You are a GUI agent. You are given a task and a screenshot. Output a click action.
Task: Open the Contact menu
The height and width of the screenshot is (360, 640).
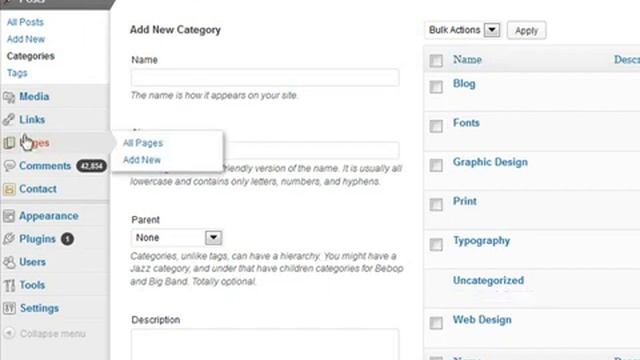tap(38, 189)
